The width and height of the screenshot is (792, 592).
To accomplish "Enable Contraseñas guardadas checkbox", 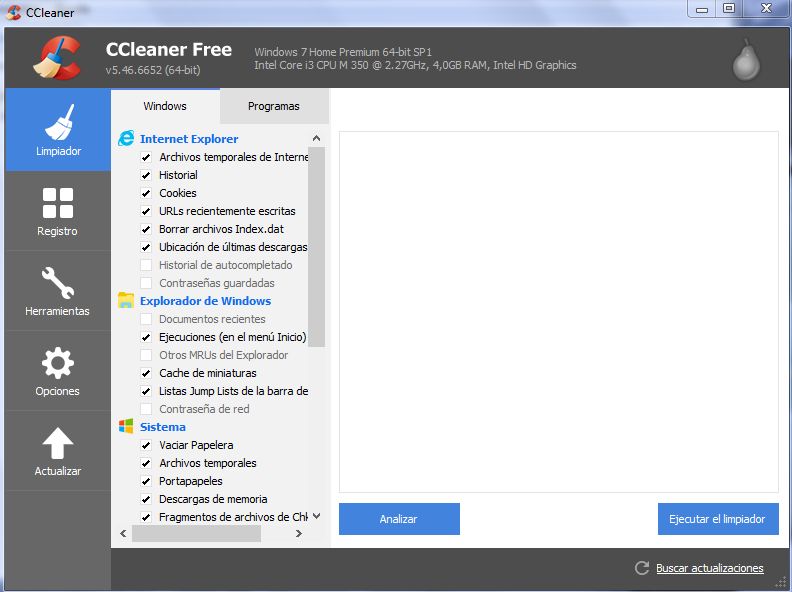I will [146, 283].
